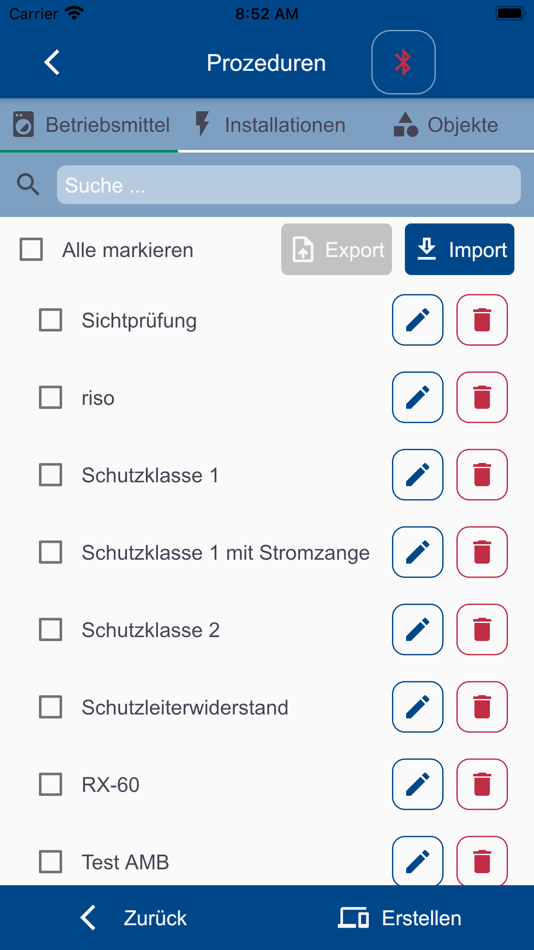This screenshot has width=534, height=950.
Task: Tap Erstellen in the bottom bar
Action: pyautogui.click(x=400, y=918)
